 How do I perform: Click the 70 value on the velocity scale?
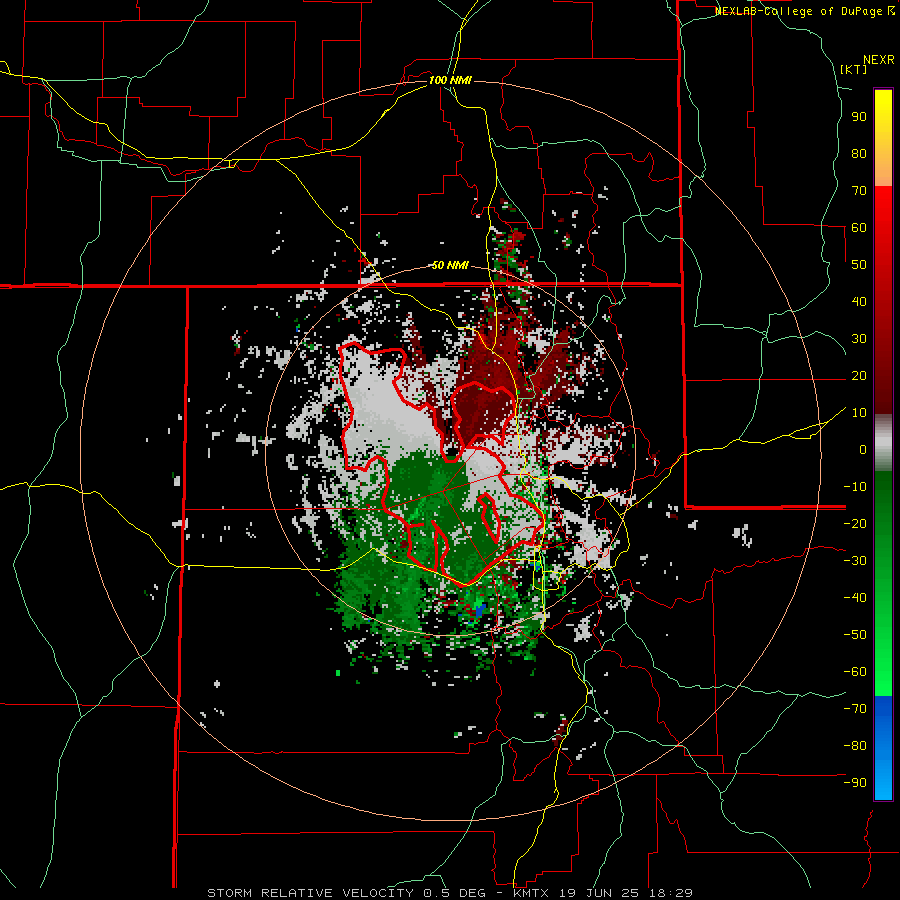pyautogui.click(x=859, y=191)
